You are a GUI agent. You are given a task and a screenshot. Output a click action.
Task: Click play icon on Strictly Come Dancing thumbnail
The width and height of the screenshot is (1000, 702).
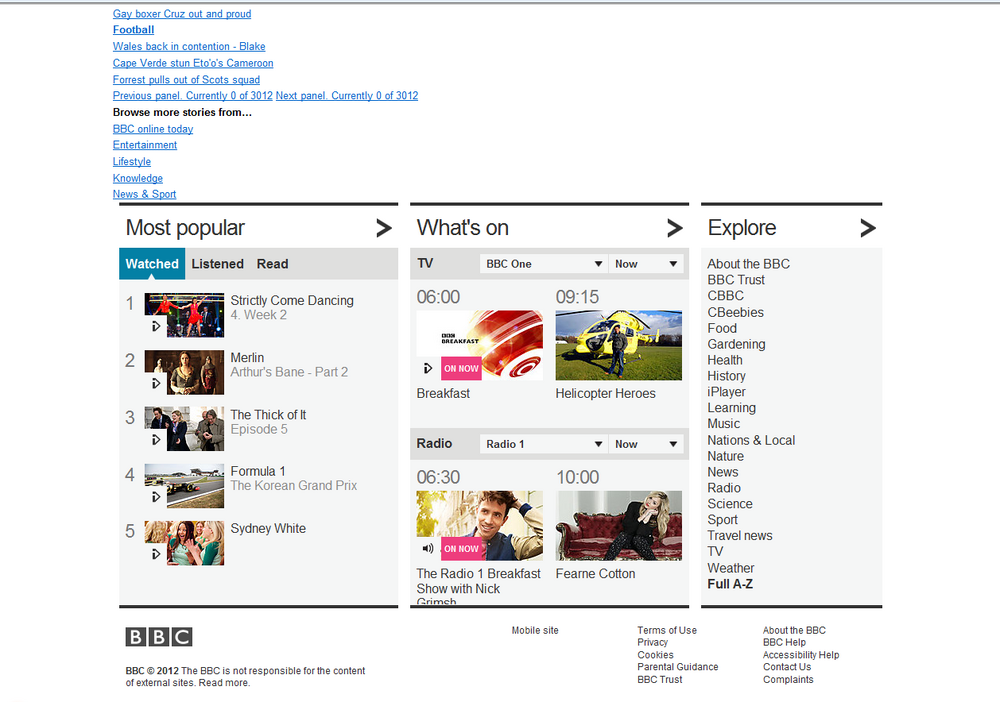point(156,326)
